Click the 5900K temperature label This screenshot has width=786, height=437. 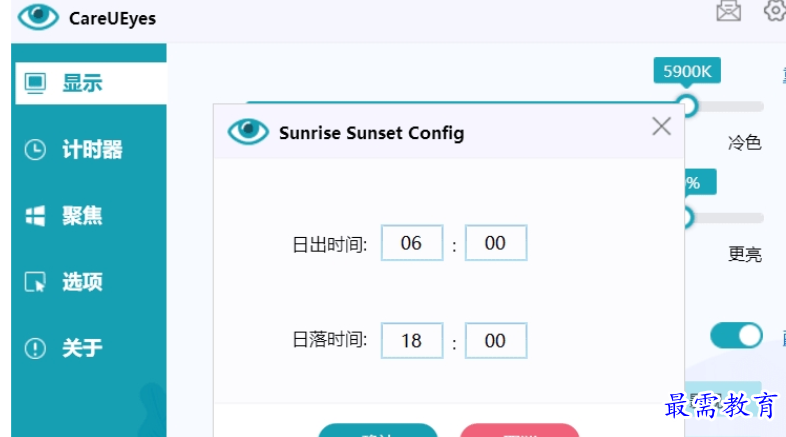tap(687, 72)
